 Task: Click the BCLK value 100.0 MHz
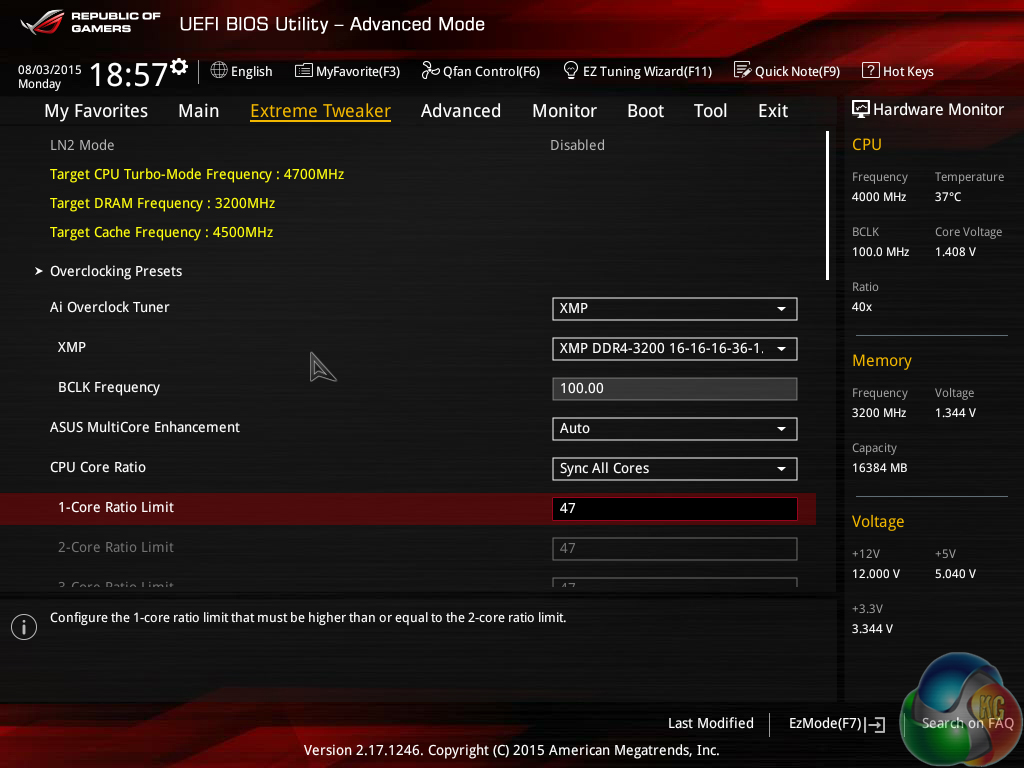tap(880, 251)
